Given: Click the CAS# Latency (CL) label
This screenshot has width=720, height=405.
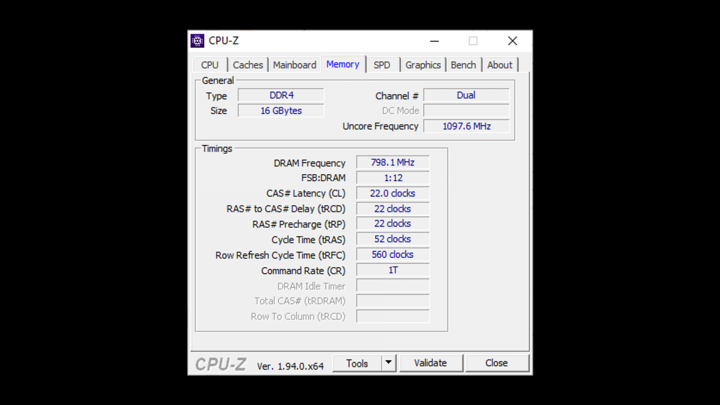Looking at the screenshot, I should click(306, 193).
